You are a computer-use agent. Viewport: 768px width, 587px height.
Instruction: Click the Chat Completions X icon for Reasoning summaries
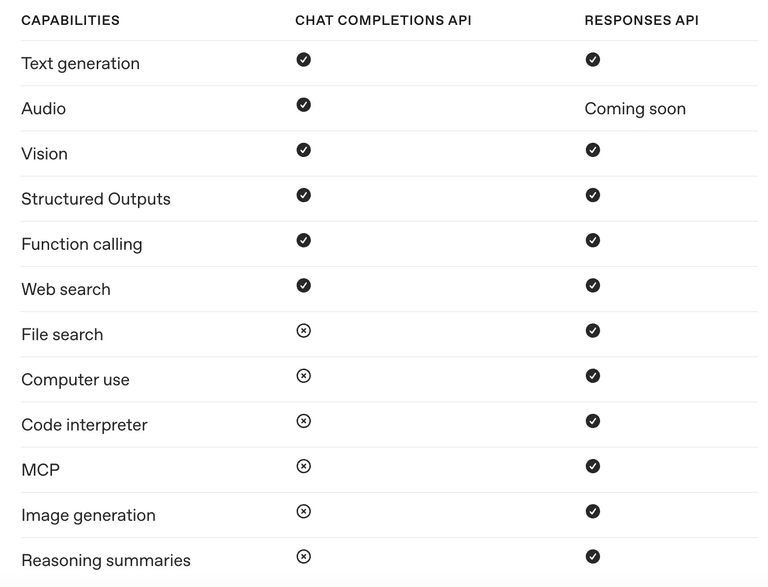304,557
